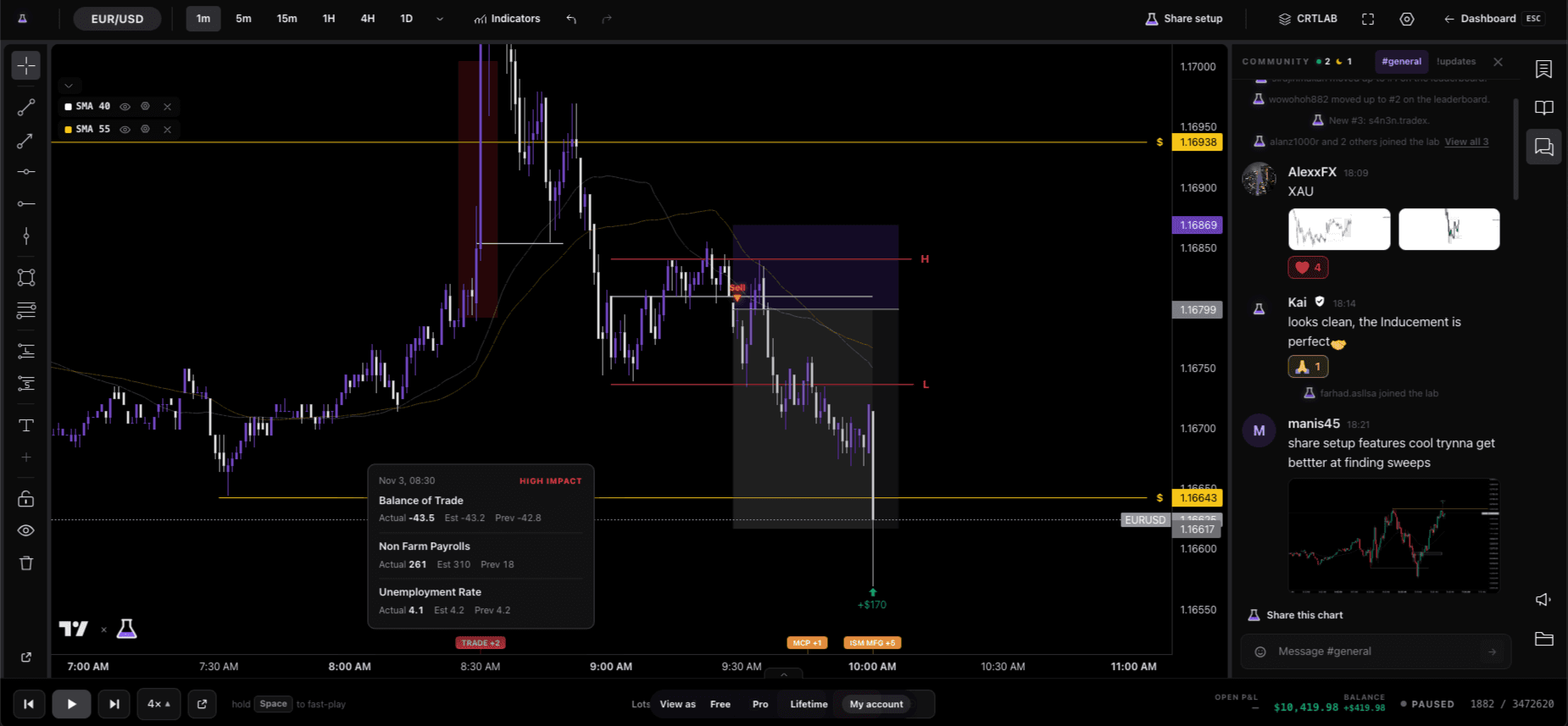Open the !updates community channel

pos(1456,62)
